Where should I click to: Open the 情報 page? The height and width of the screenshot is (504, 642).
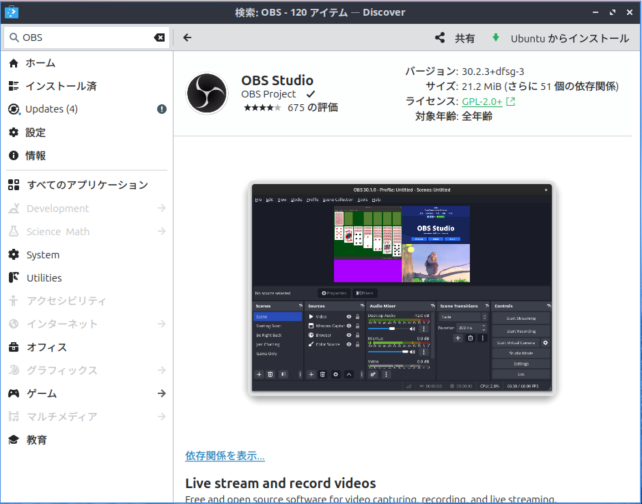tap(87, 156)
